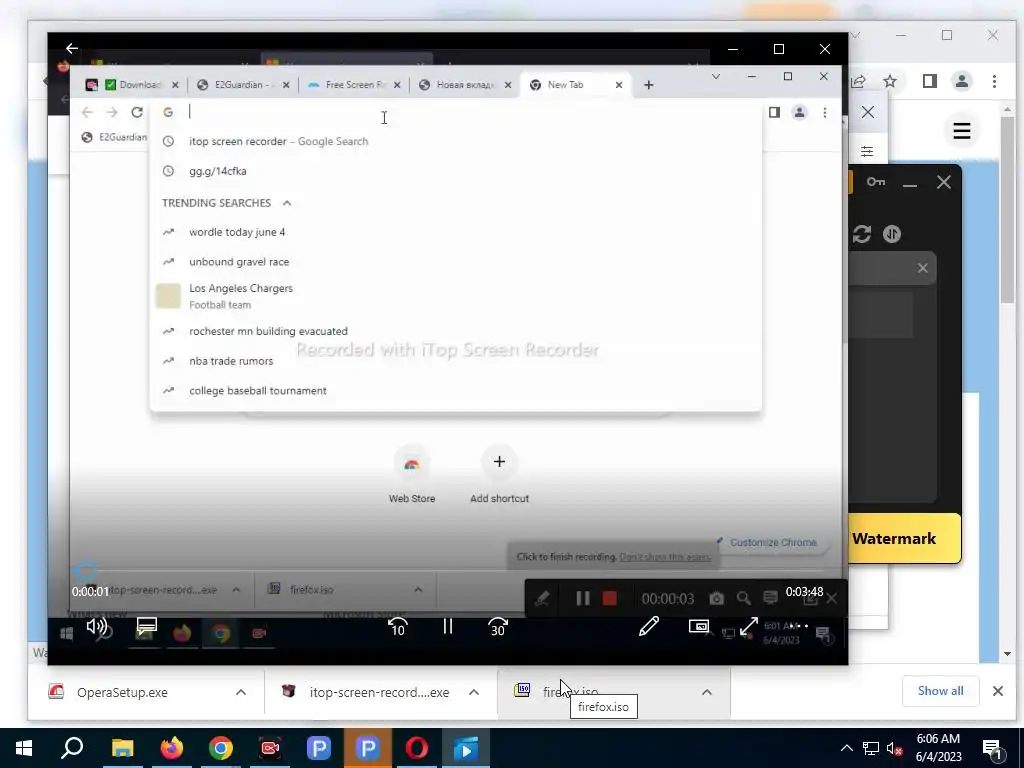Screen dimensions: 1024x768
Task: Click Show all downloads button
Action: click(940, 691)
